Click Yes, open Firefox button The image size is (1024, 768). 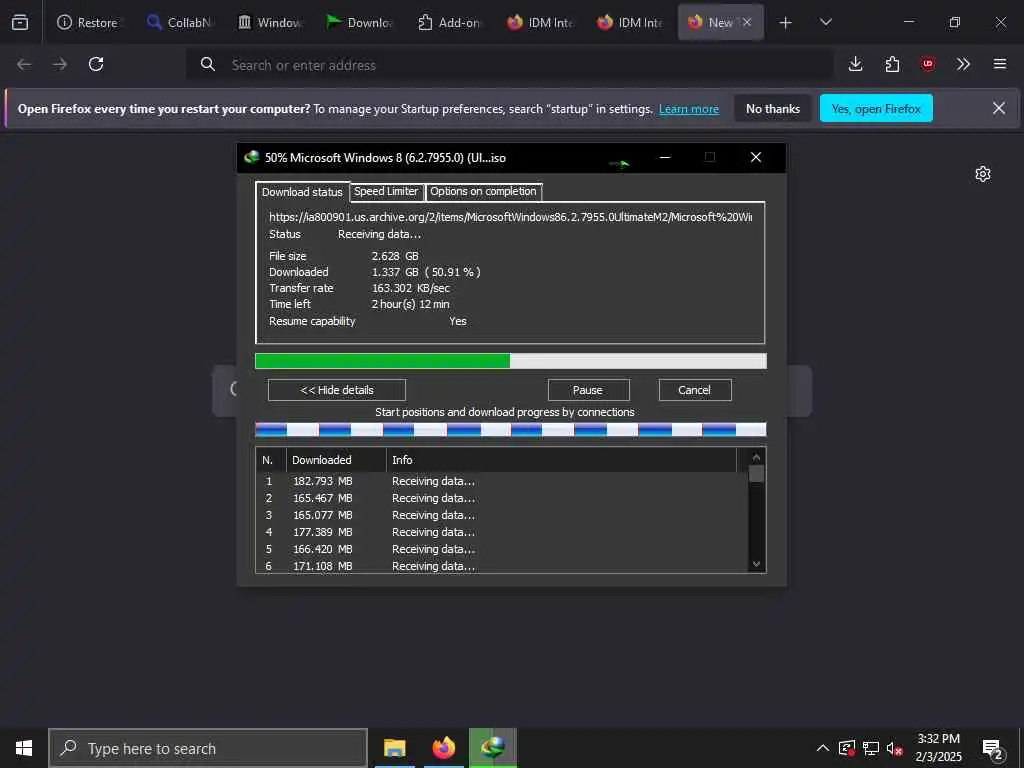tap(876, 108)
